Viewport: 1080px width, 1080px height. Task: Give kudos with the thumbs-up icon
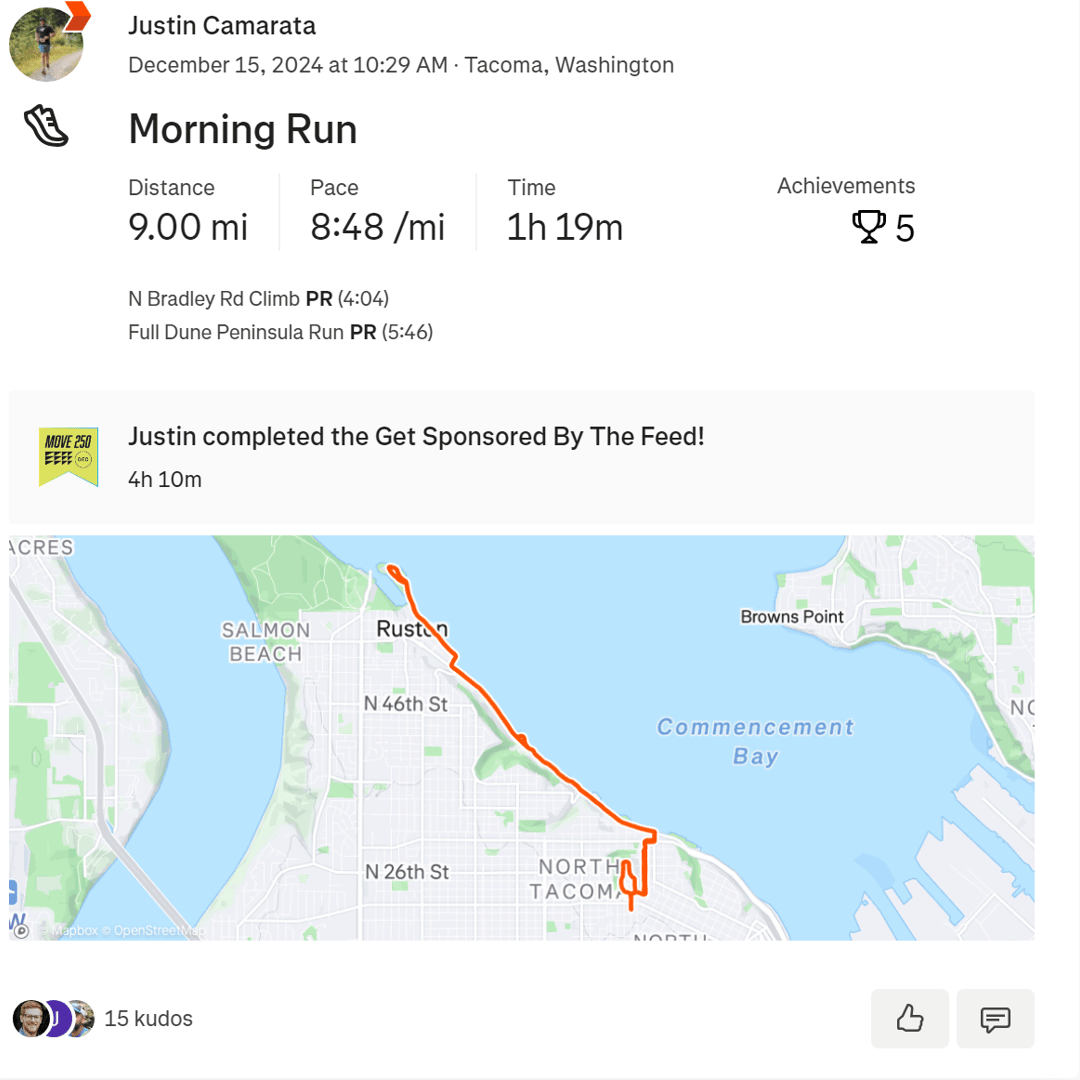tap(909, 1018)
